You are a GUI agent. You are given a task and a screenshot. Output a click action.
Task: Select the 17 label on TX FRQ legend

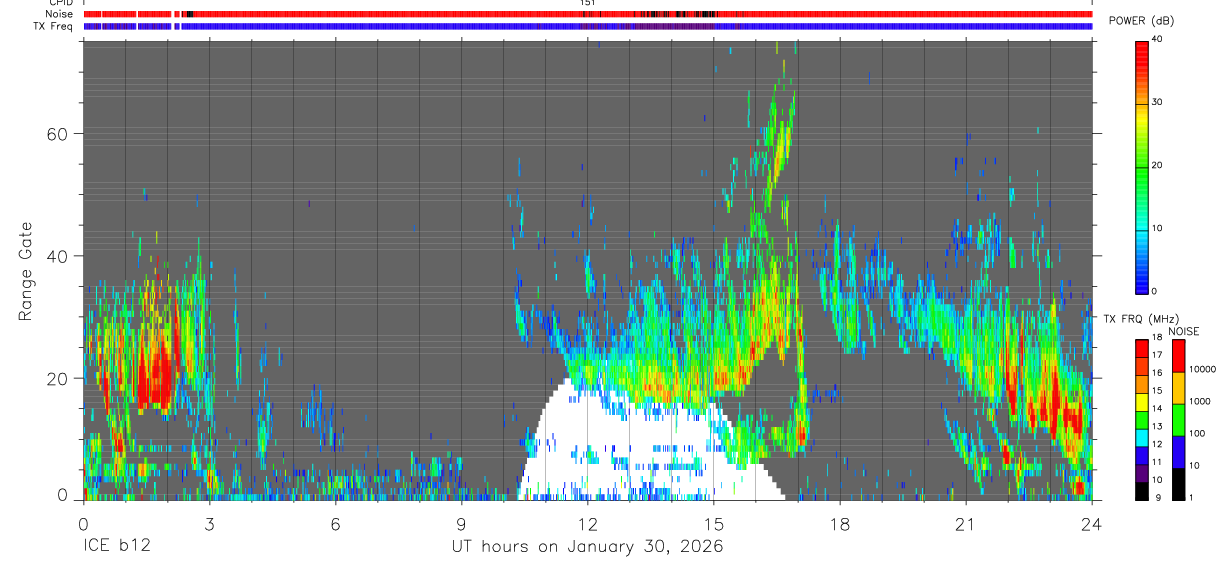click(x=1157, y=355)
